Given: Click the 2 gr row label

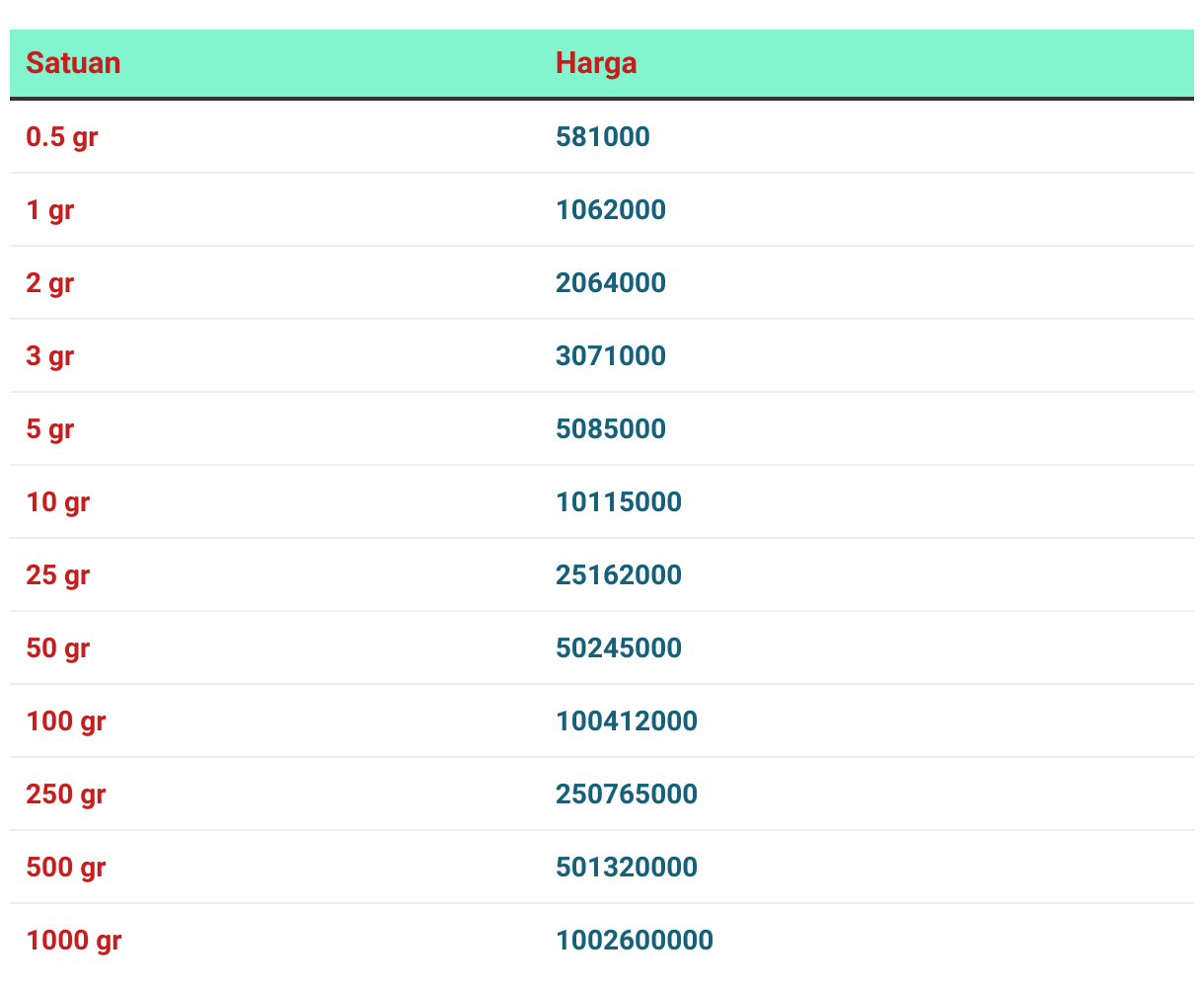Looking at the screenshot, I should (x=50, y=282).
